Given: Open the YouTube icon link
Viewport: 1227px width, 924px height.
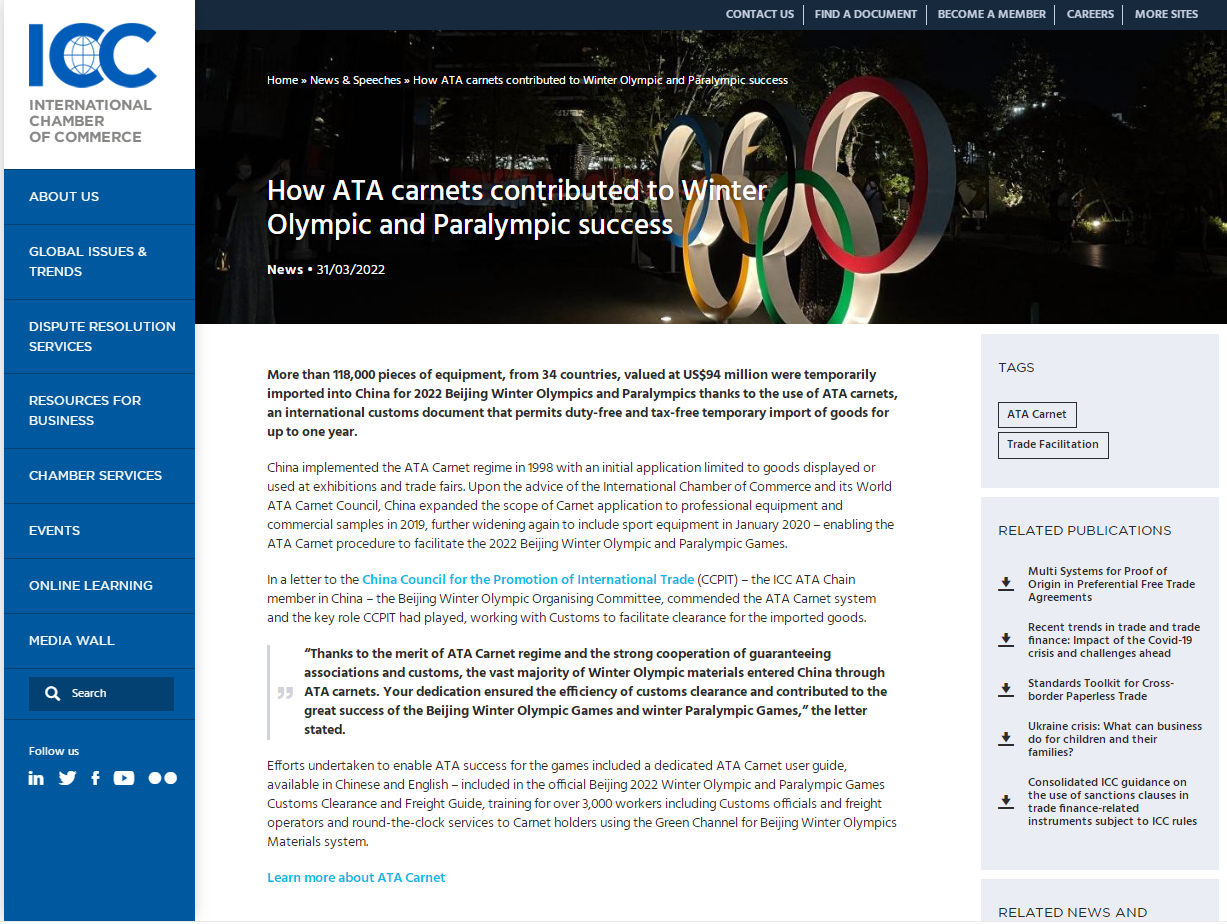Looking at the screenshot, I should (x=124, y=778).
